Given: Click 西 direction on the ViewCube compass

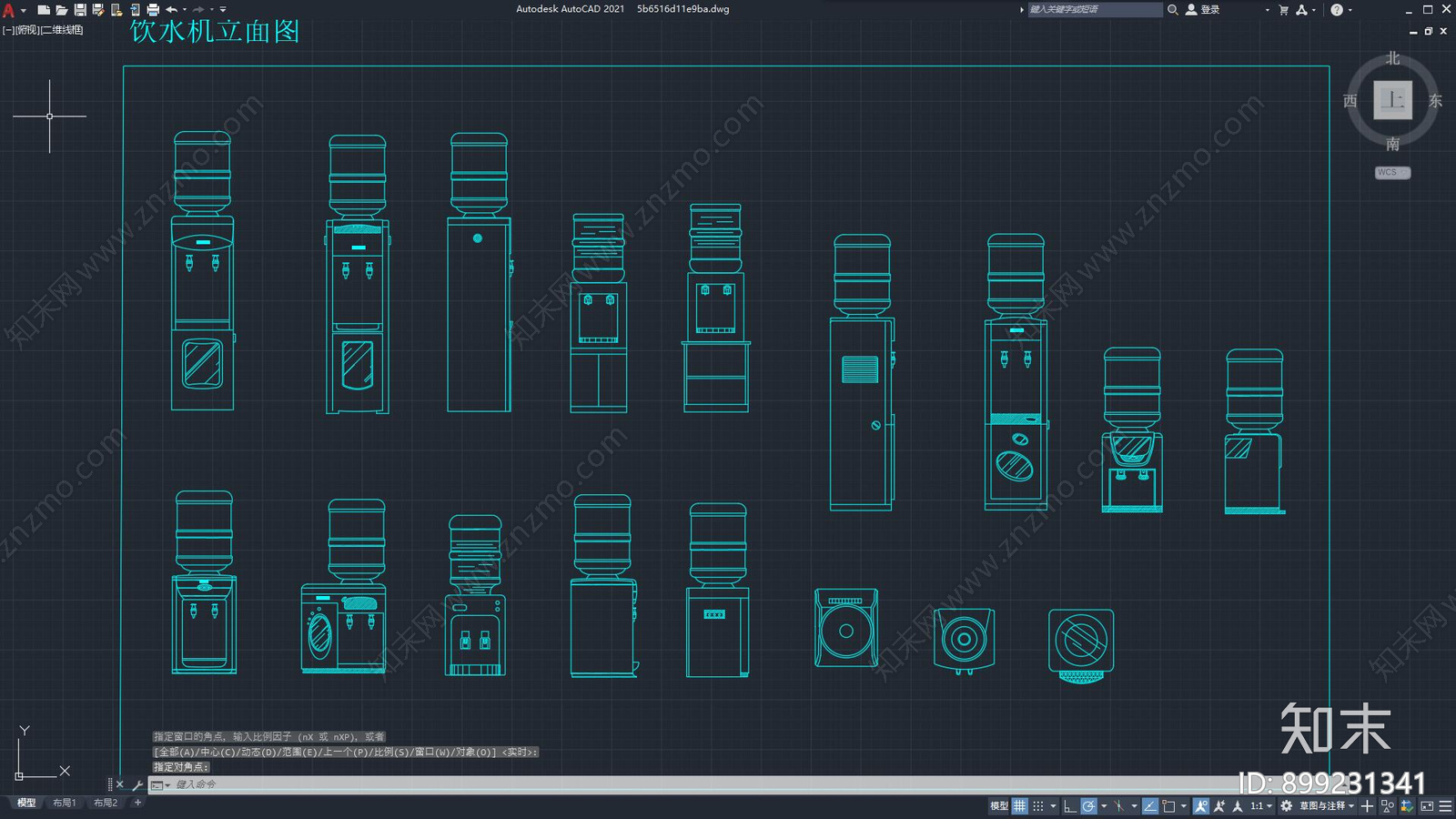Looking at the screenshot, I should click(x=1350, y=101).
